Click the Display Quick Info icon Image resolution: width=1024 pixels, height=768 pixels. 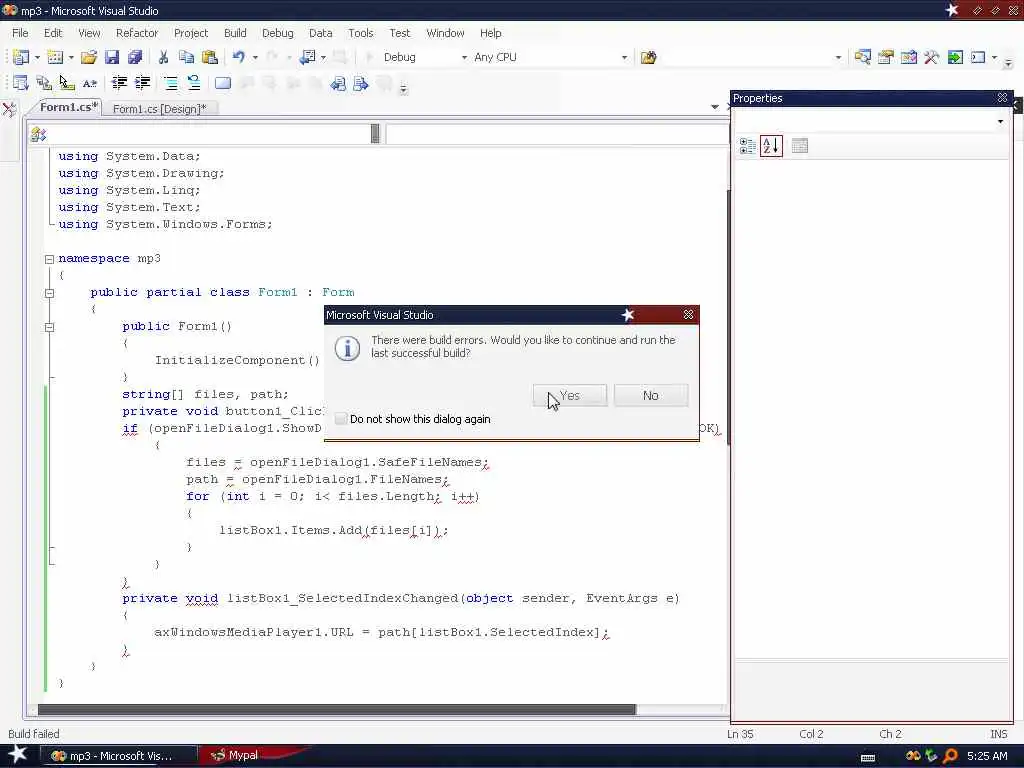point(67,83)
